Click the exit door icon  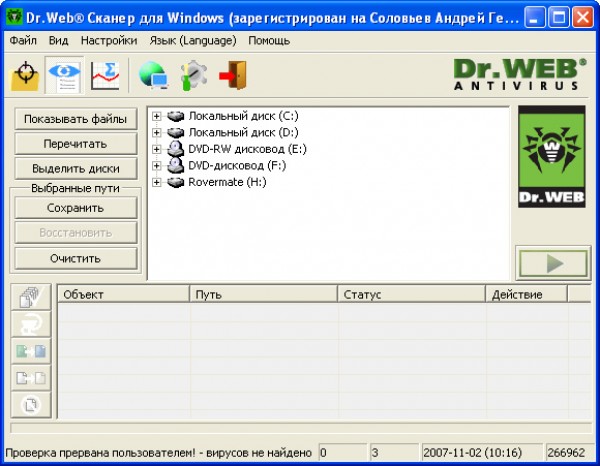[233, 75]
